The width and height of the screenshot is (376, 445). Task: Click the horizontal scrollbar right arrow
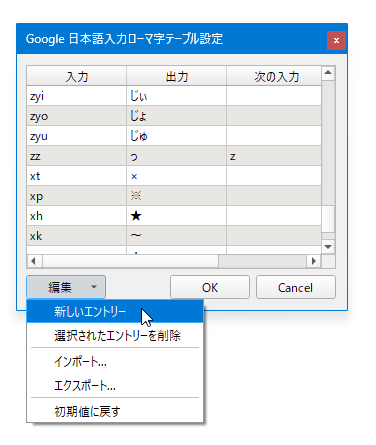tap(313, 261)
